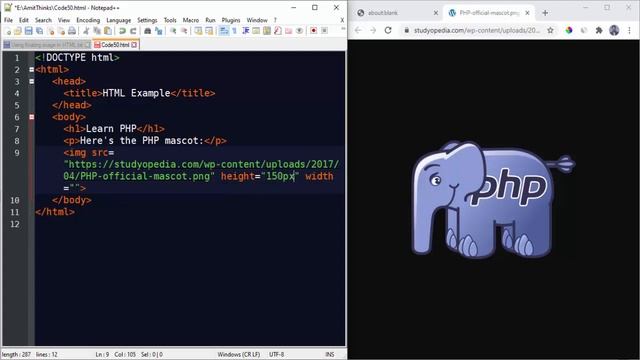Collapse the body fold marker on line 6
The width and height of the screenshot is (640, 360).
click(x=32, y=117)
